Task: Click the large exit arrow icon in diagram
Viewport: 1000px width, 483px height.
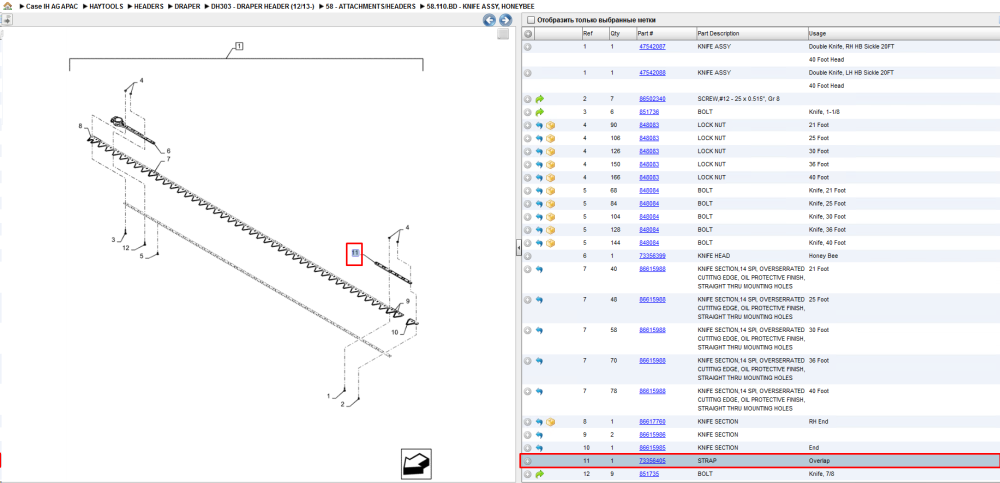Action: pos(416,463)
